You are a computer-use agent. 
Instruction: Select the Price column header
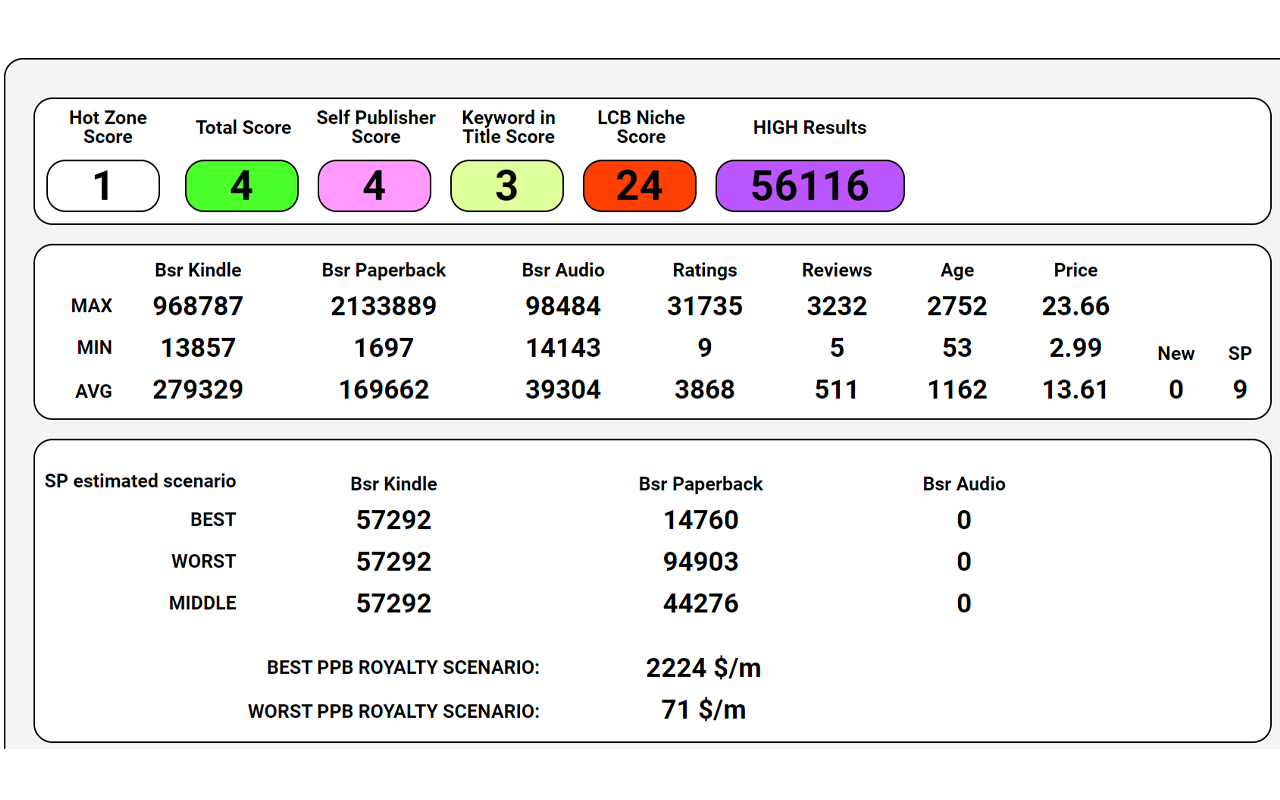click(1076, 270)
